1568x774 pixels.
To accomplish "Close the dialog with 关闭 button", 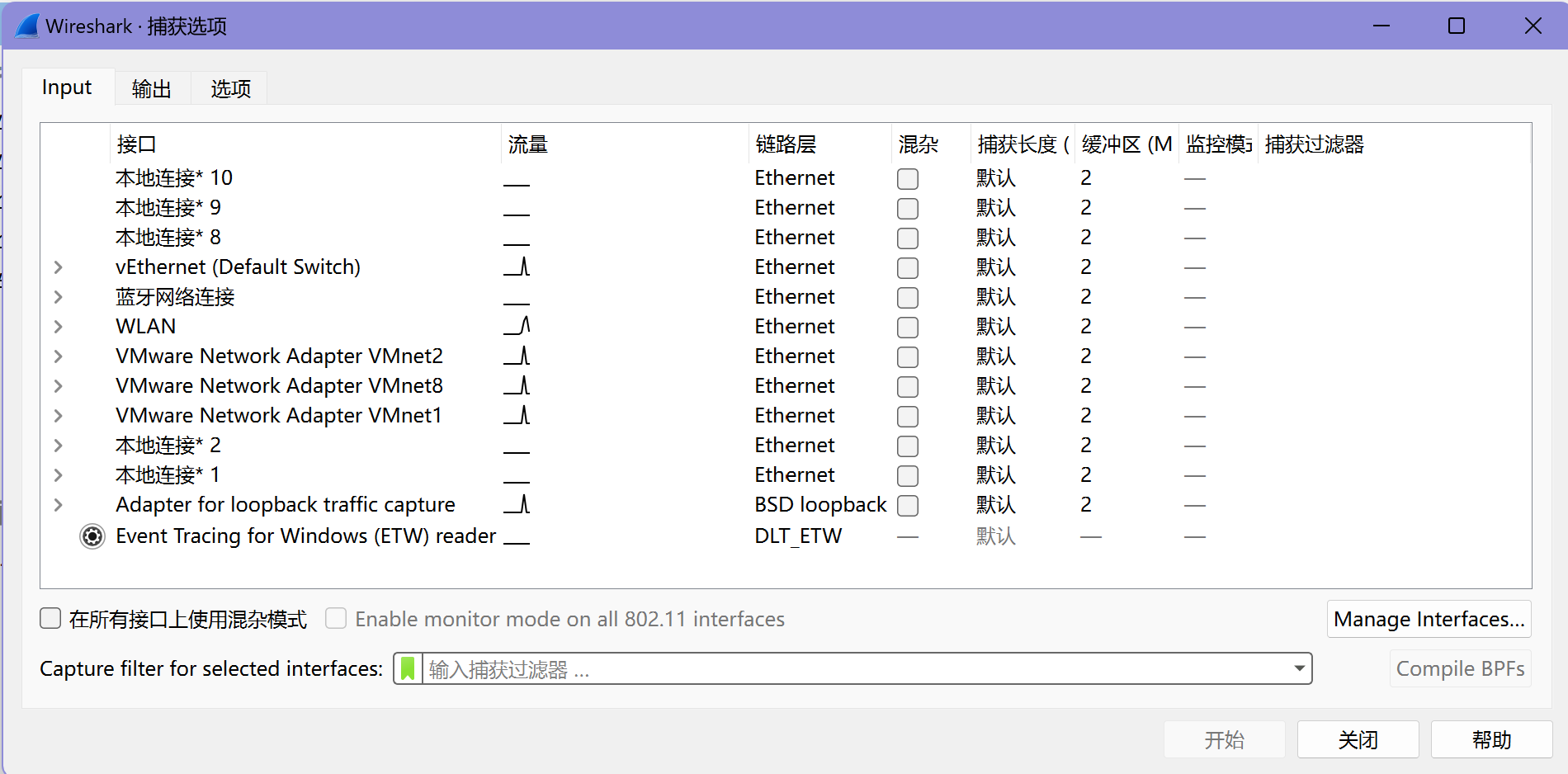I will point(1358,739).
